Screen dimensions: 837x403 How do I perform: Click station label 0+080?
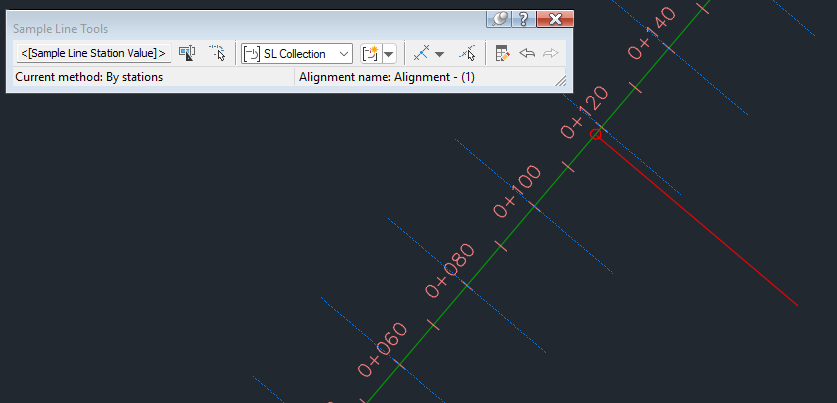tap(450, 270)
